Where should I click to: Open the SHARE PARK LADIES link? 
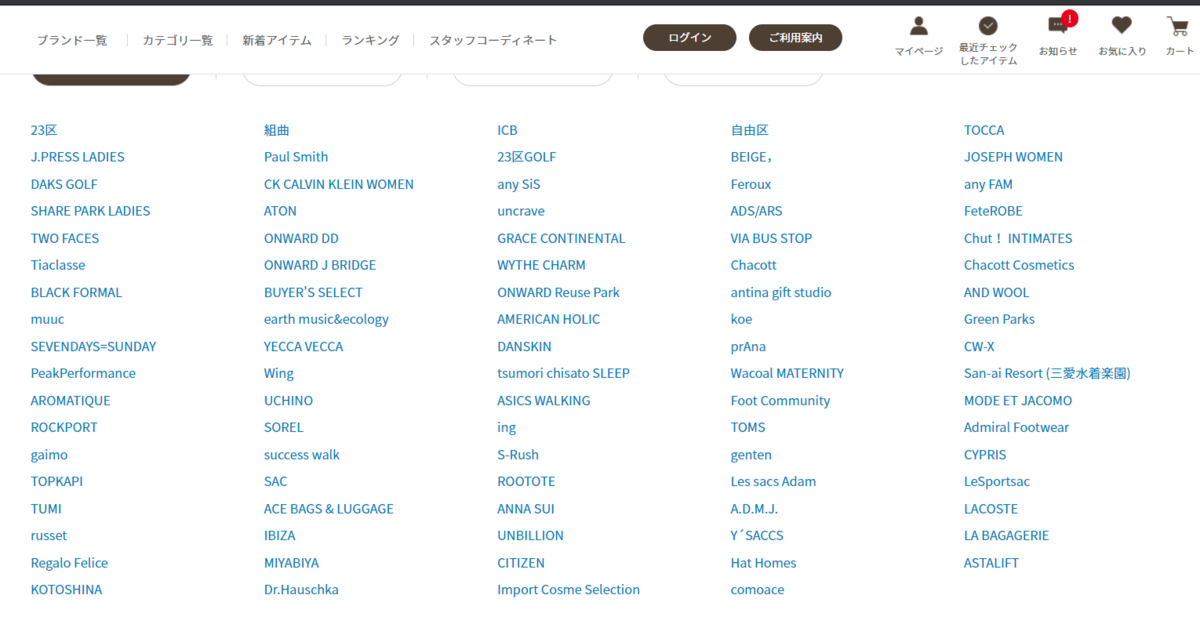tap(90, 211)
